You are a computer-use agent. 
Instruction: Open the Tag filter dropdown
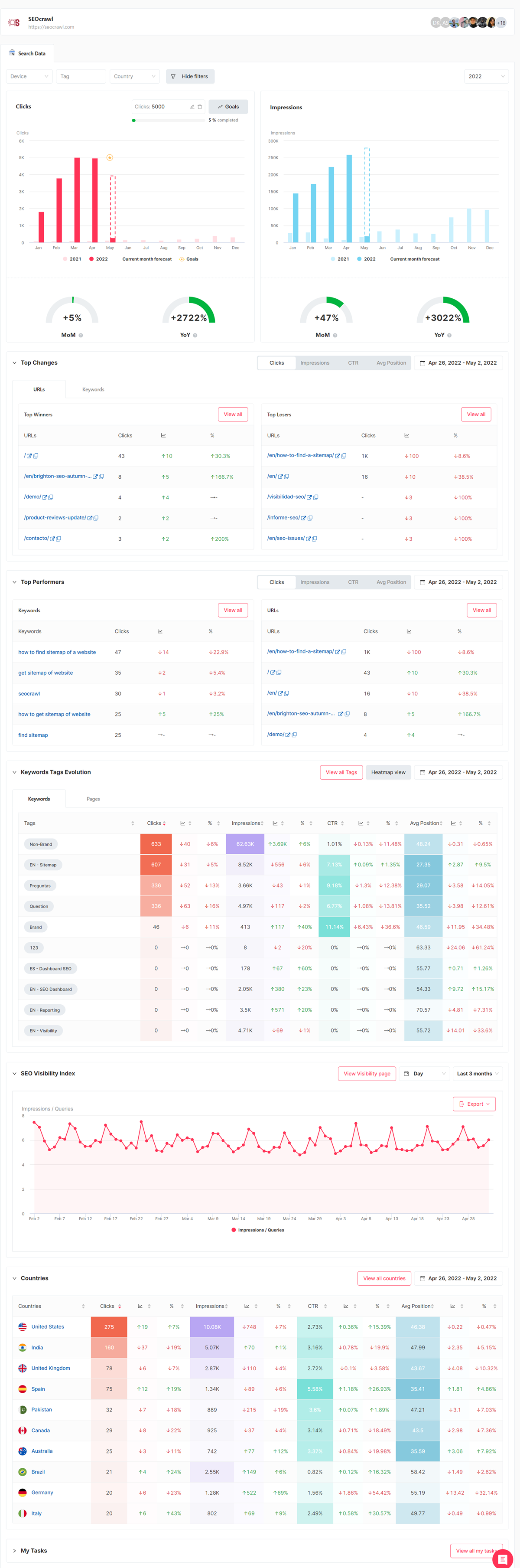(x=81, y=77)
